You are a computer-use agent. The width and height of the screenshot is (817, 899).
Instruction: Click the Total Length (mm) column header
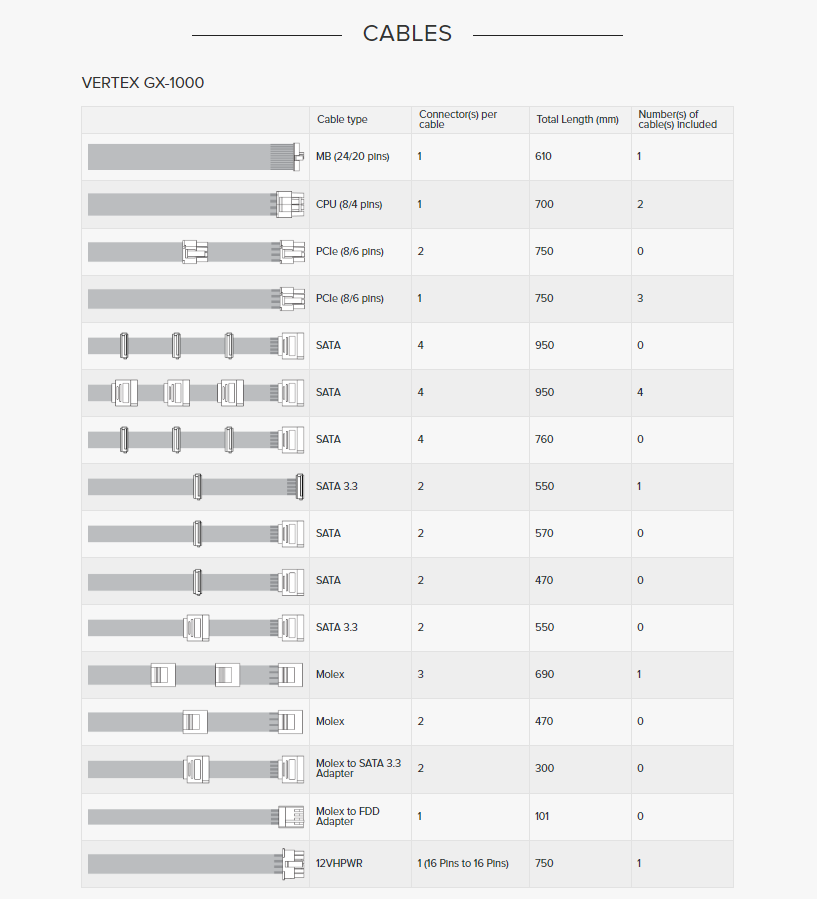click(577, 120)
